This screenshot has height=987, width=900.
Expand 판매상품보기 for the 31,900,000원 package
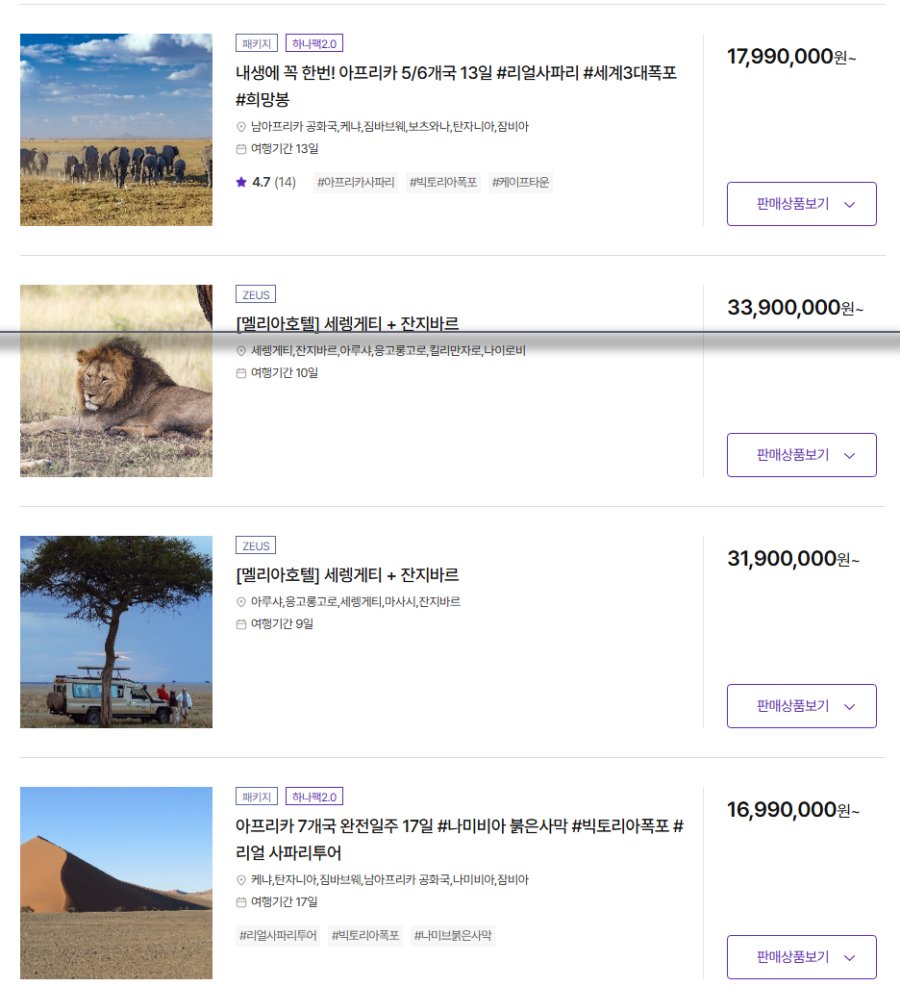click(801, 706)
